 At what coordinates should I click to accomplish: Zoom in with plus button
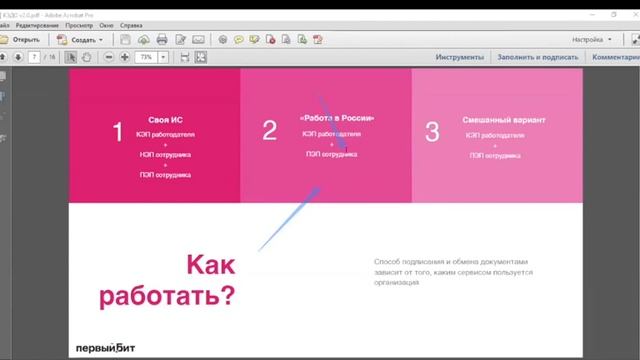(x=125, y=57)
